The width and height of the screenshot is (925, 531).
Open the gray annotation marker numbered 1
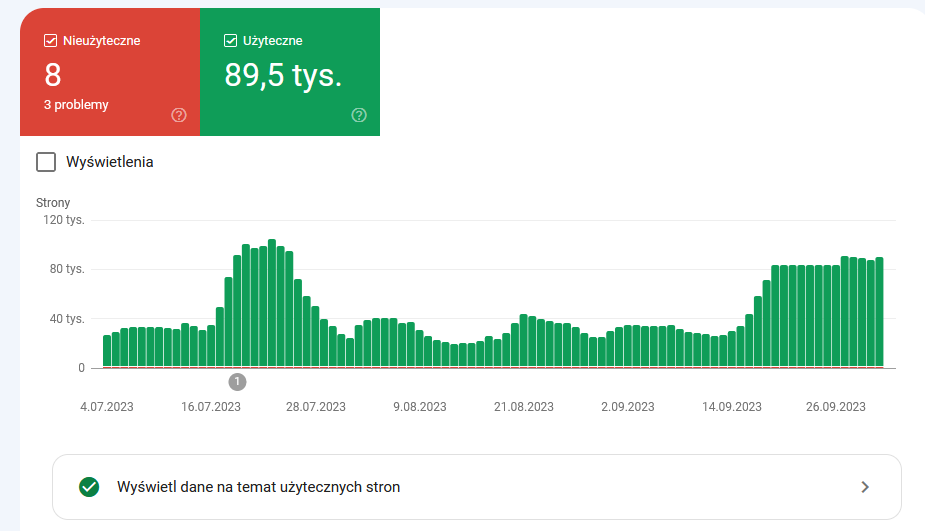pos(237,382)
